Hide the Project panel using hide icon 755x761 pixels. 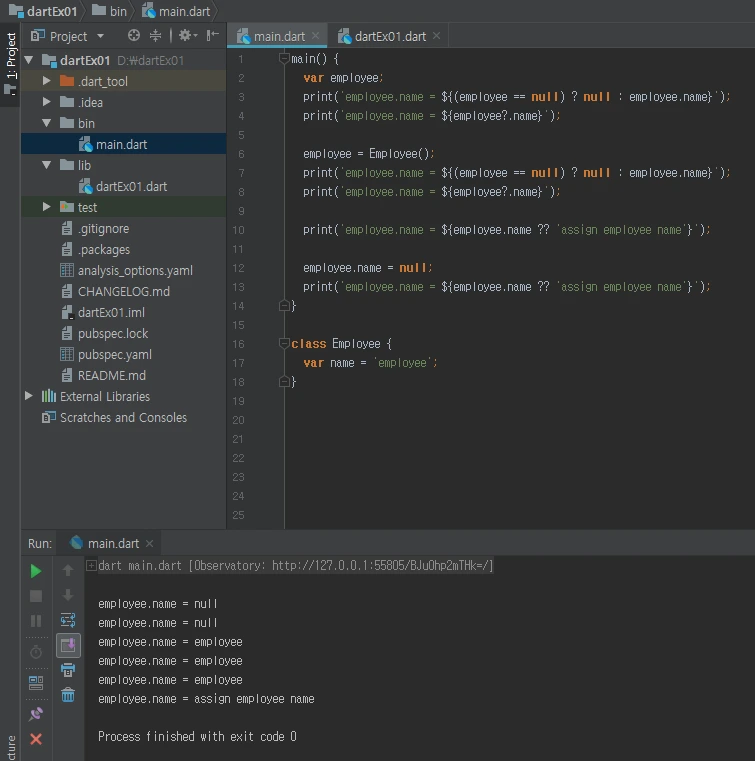point(212,36)
